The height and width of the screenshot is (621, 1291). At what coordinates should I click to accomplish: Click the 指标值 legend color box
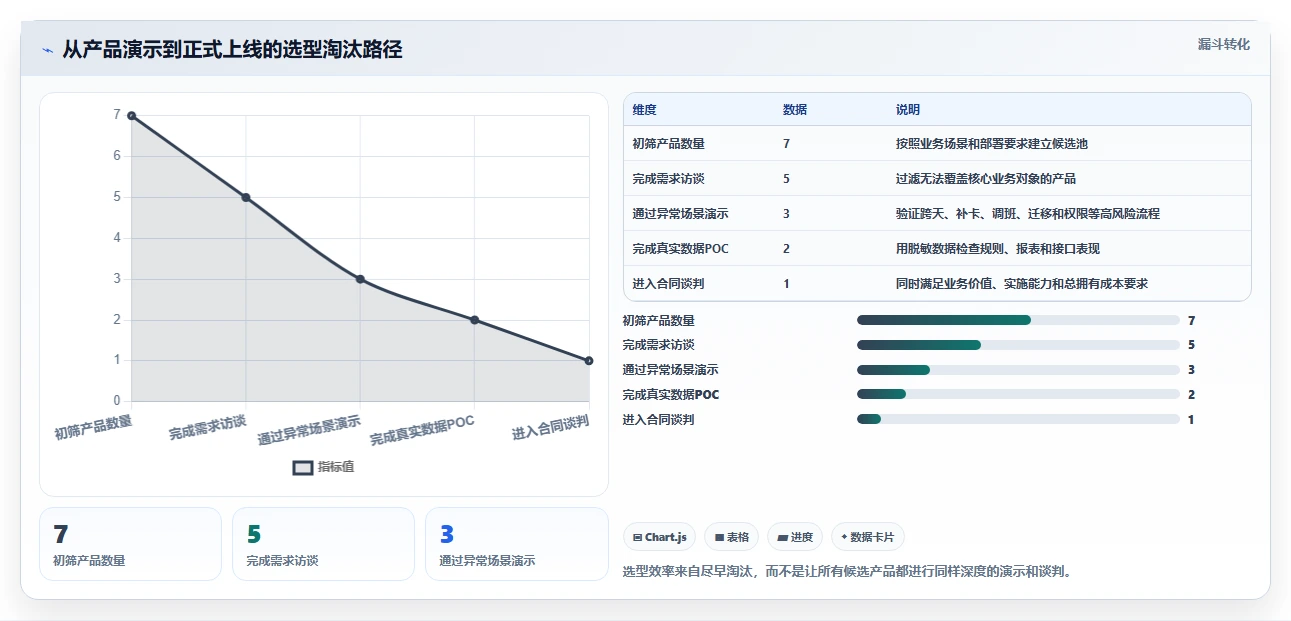303,467
